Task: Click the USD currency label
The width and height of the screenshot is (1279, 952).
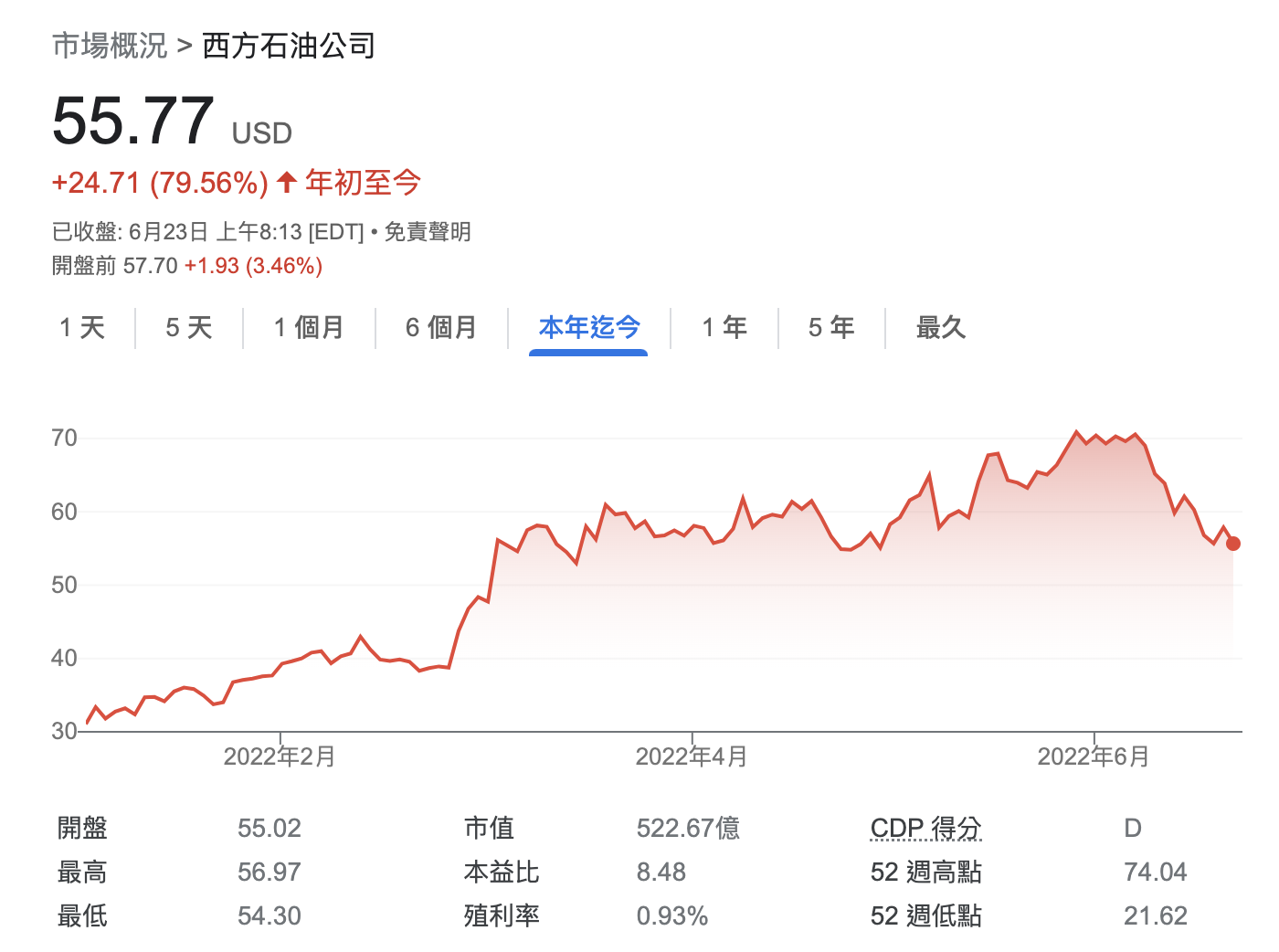Action: click(x=262, y=133)
